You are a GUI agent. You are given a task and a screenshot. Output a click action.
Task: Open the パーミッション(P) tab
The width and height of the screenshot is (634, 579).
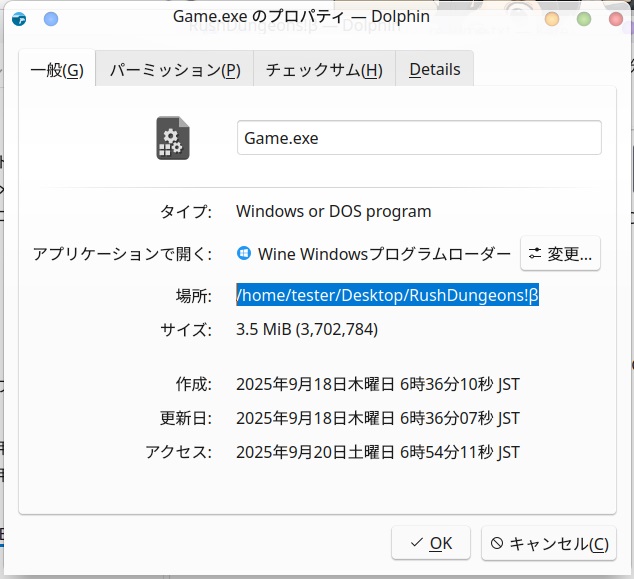pyautogui.click(x=175, y=70)
